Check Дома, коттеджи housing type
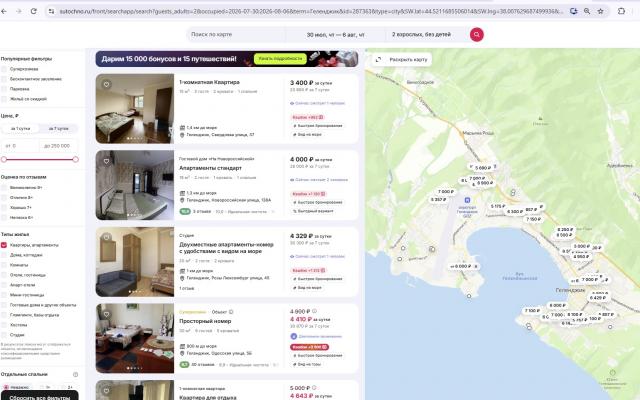Screen dimensions: 640x400 4,255
